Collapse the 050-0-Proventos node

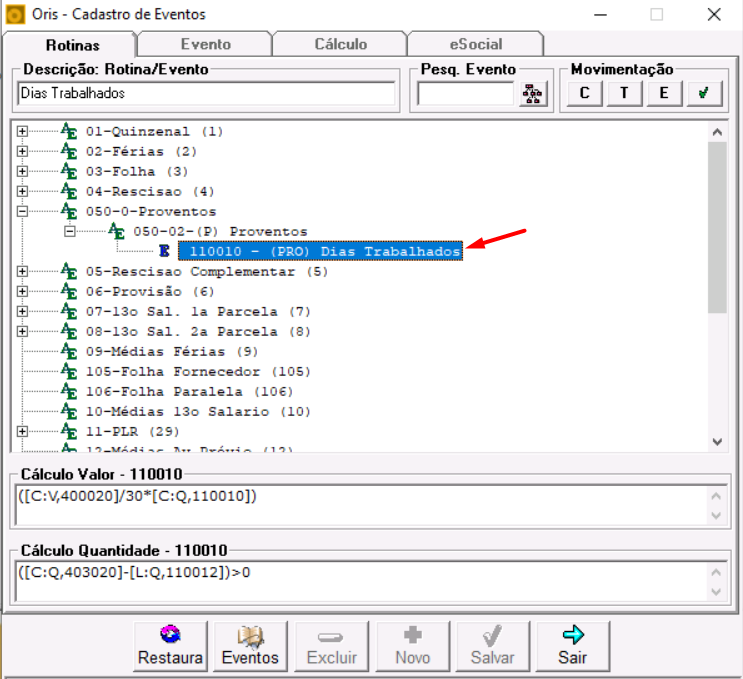[x=22, y=211]
